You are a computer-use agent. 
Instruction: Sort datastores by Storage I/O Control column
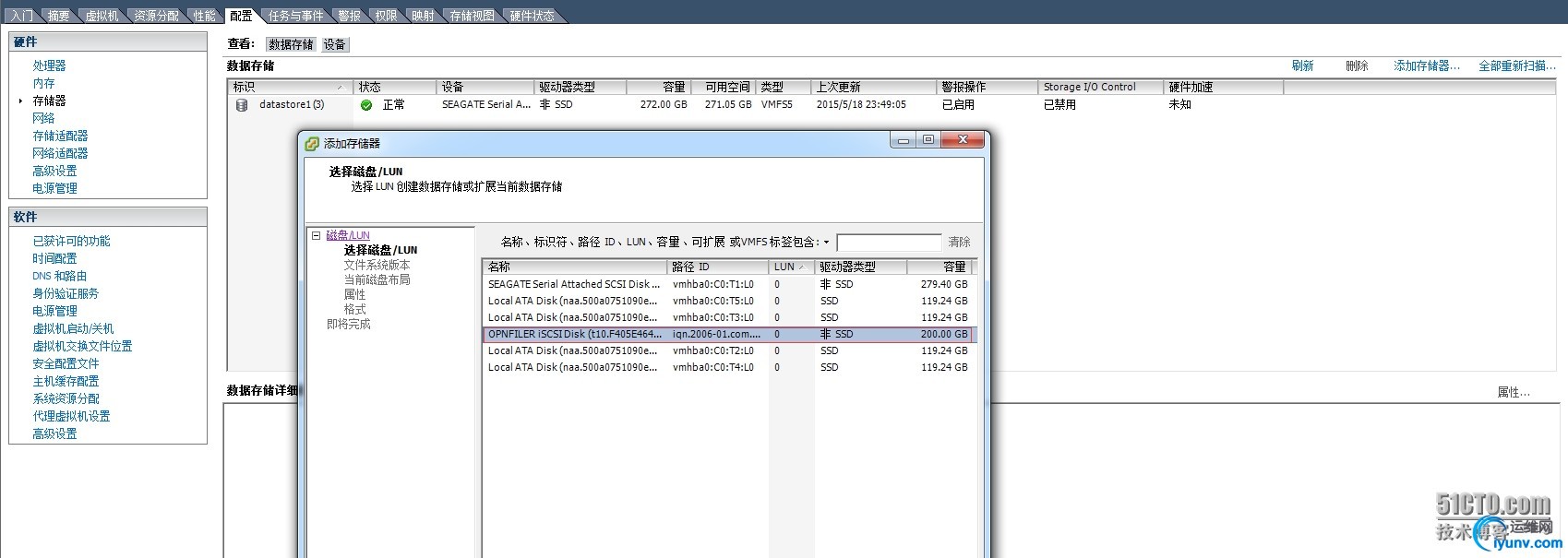[x=1100, y=87]
